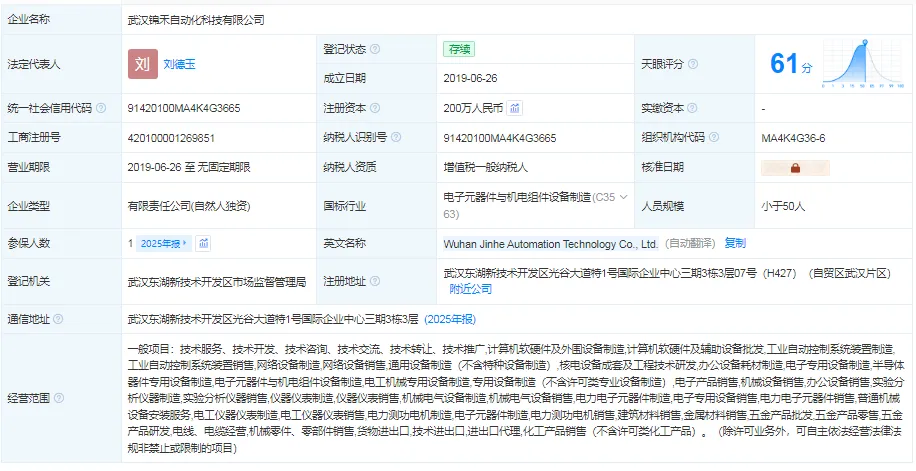Click help icon beside 实缴资本

(x=693, y=108)
